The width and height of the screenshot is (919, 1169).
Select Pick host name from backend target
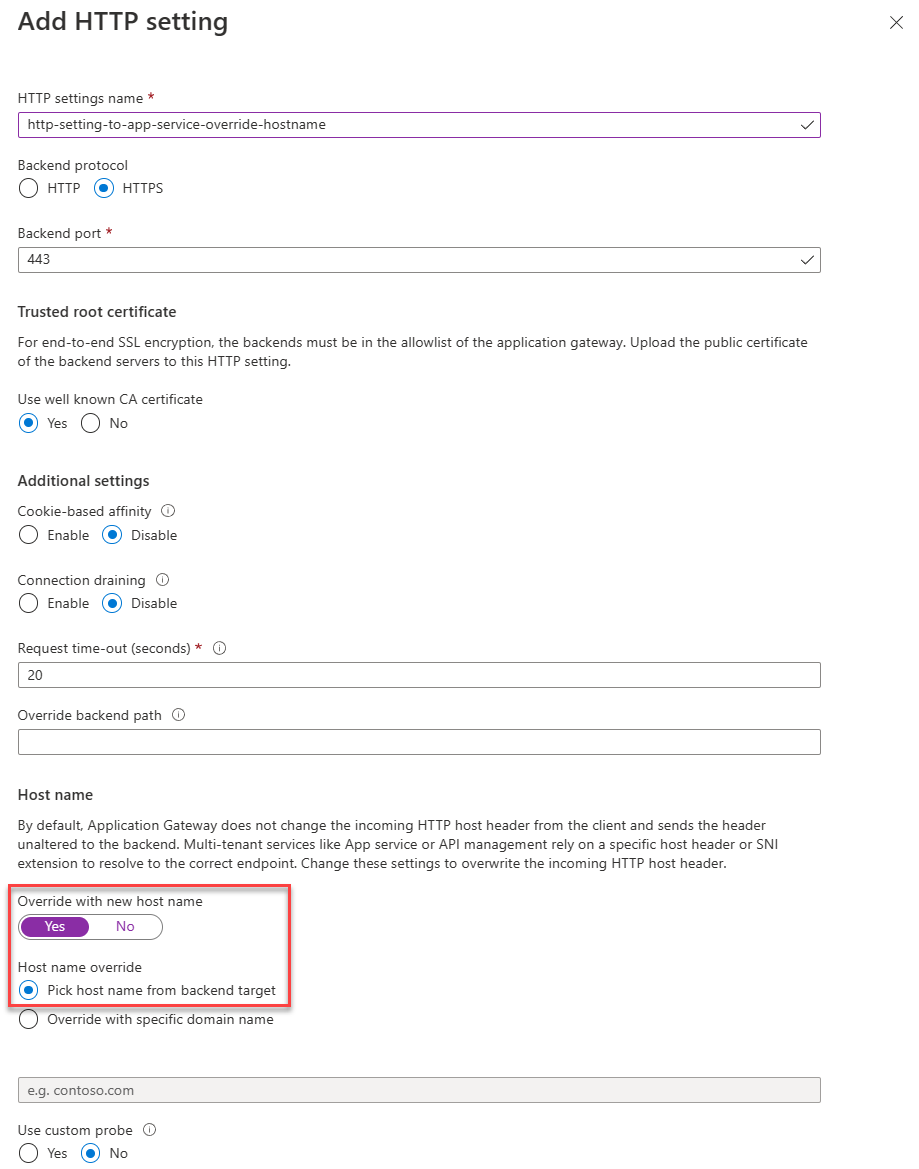28,991
